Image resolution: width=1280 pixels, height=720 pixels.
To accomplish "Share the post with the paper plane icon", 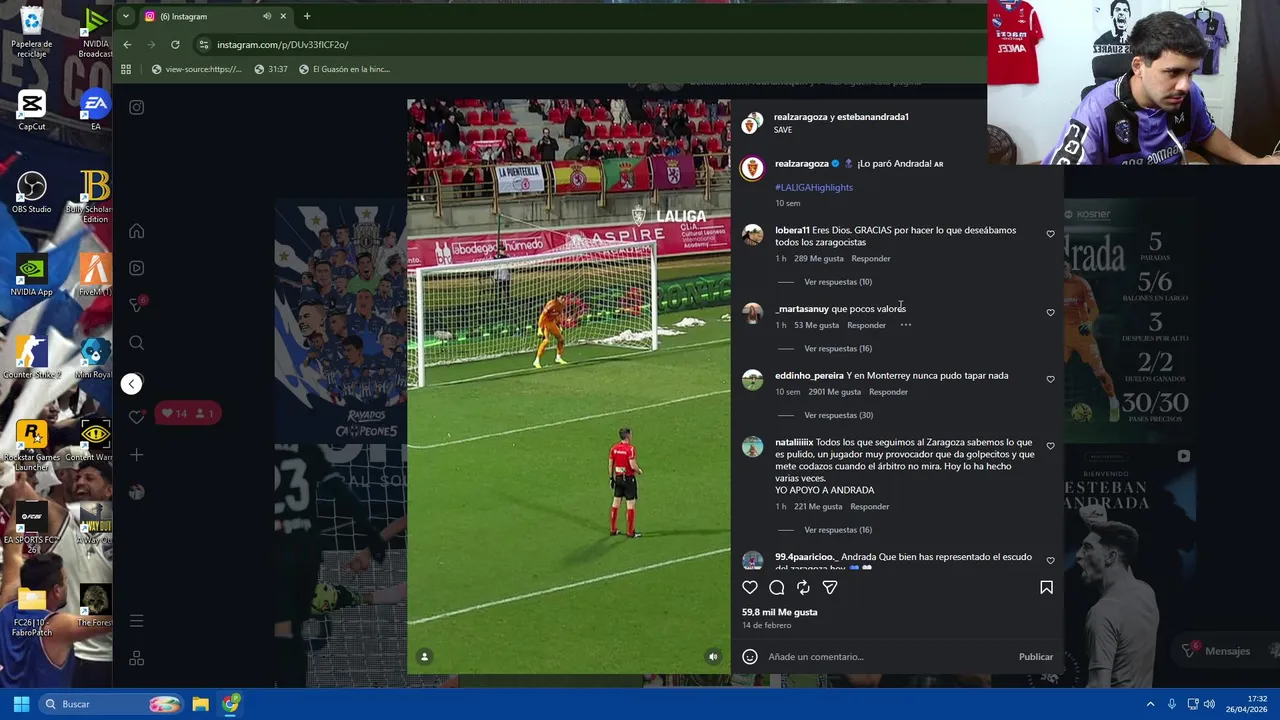I will click(830, 587).
